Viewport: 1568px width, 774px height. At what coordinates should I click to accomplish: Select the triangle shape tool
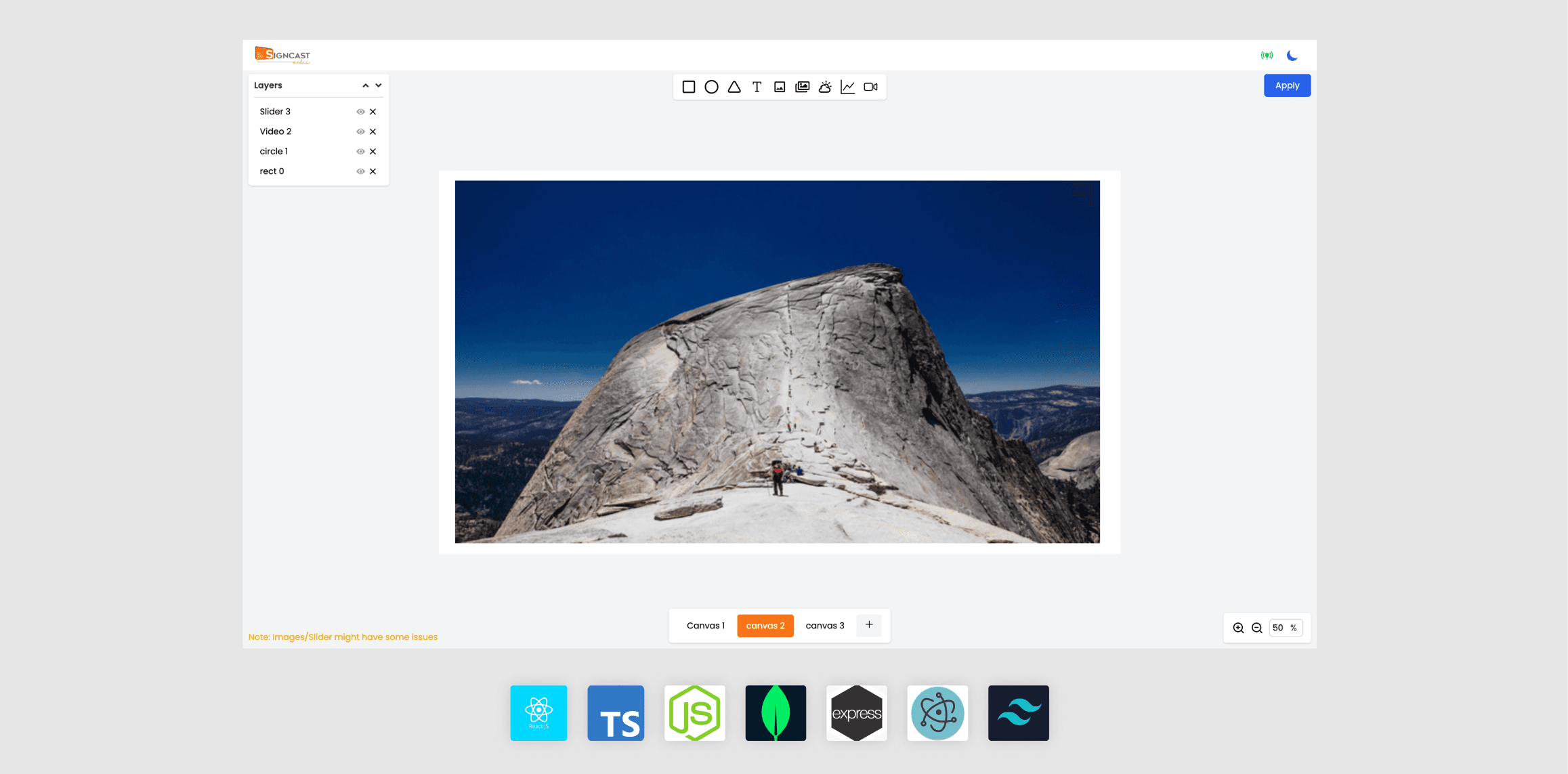(734, 87)
